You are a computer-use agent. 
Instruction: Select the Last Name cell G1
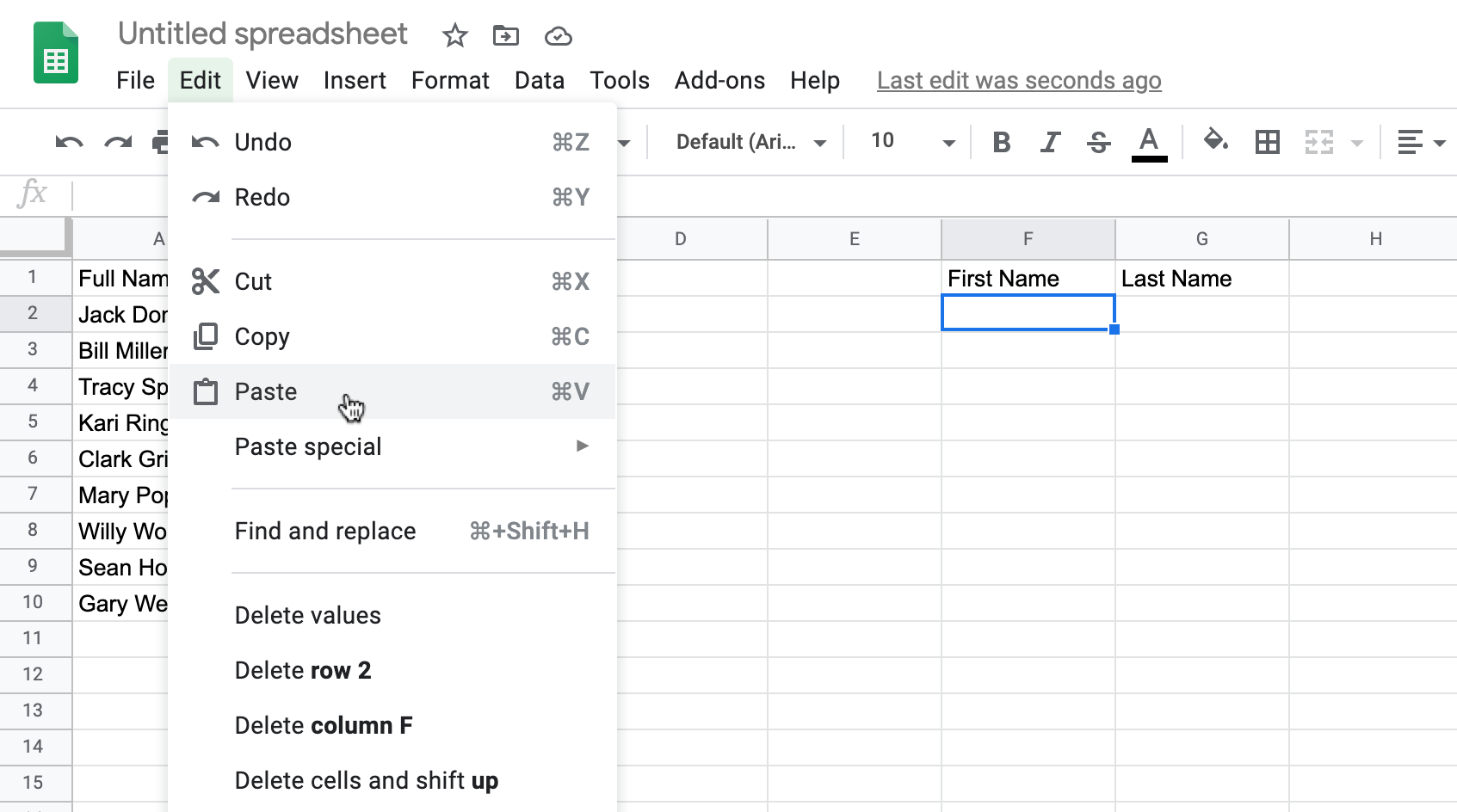pyautogui.click(x=1201, y=279)
